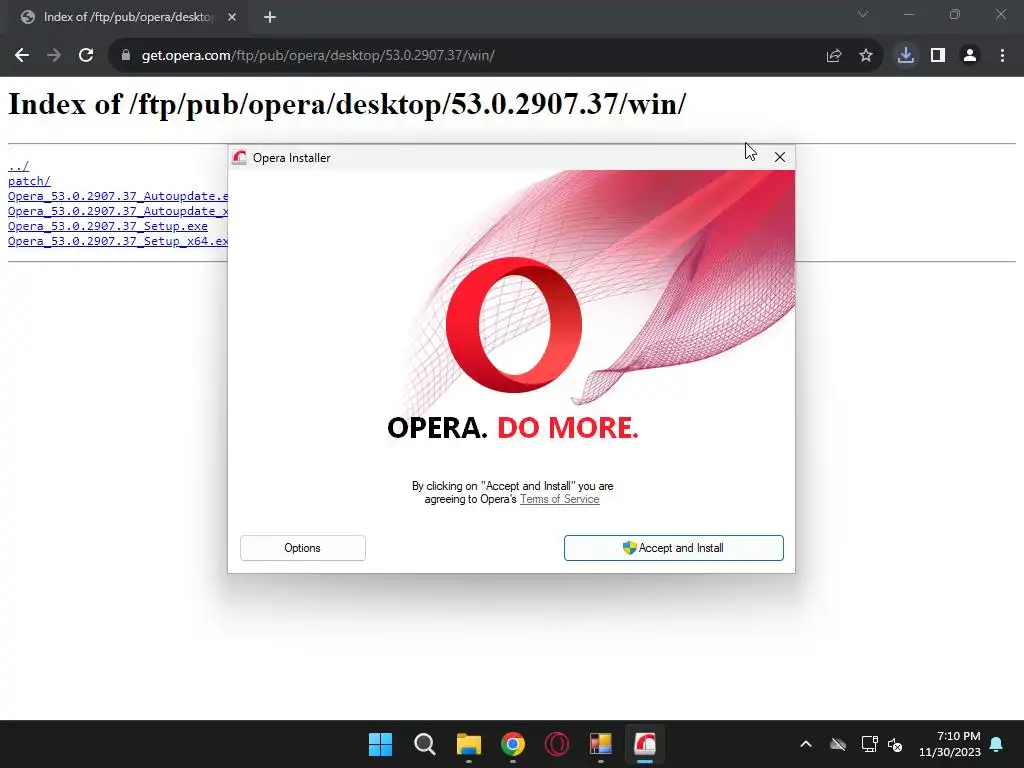Screen dimensions: 1024x768
Task: Click the Opera_53.0.2907.37_Autoupdate_x link (cut-off name)
Action: pyautogui.click(x=118, y=211)
